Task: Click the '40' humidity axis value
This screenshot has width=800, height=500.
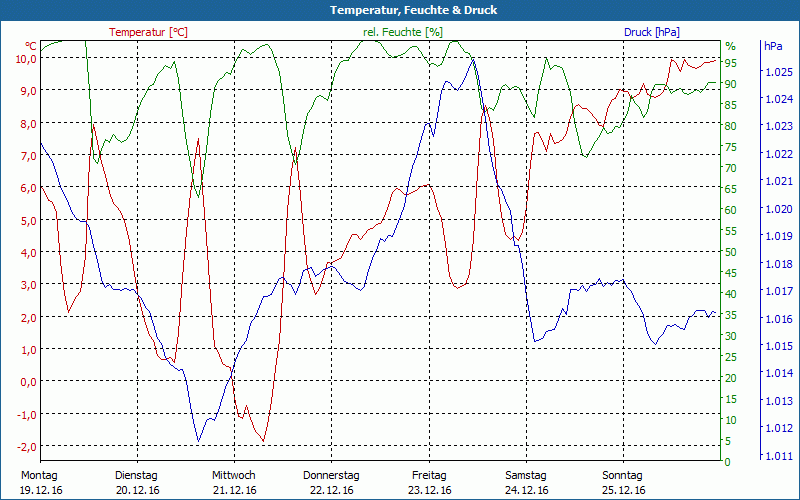Action: pyautogui.click(x=731, y=293)
